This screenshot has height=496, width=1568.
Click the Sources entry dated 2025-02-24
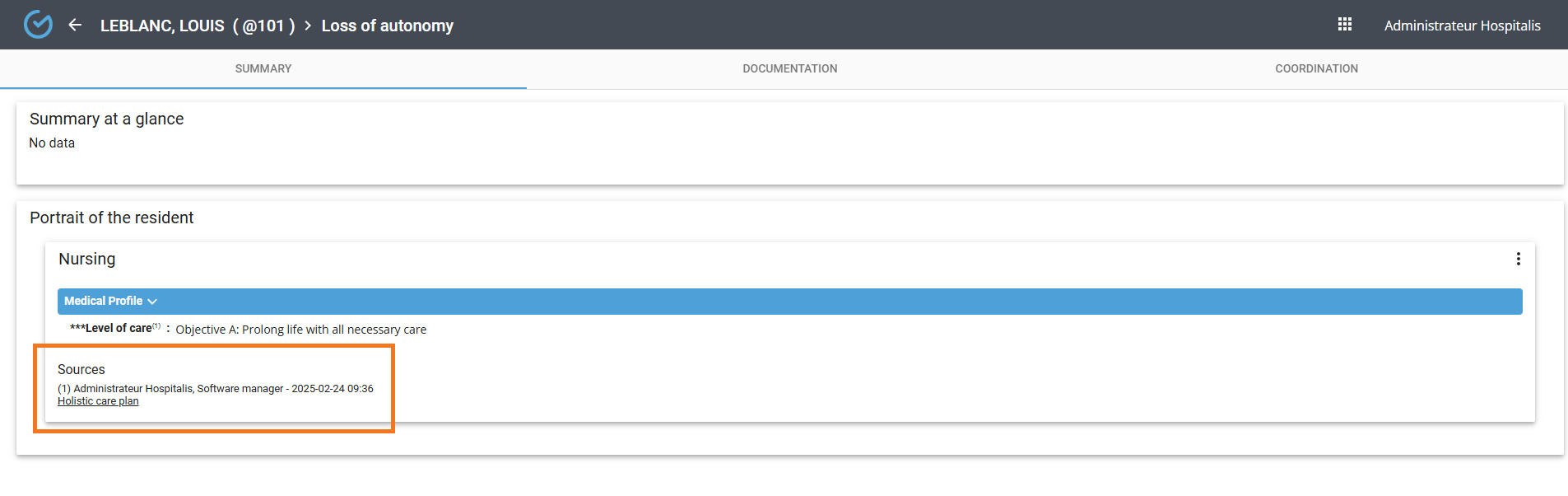[x=215, y=389]
